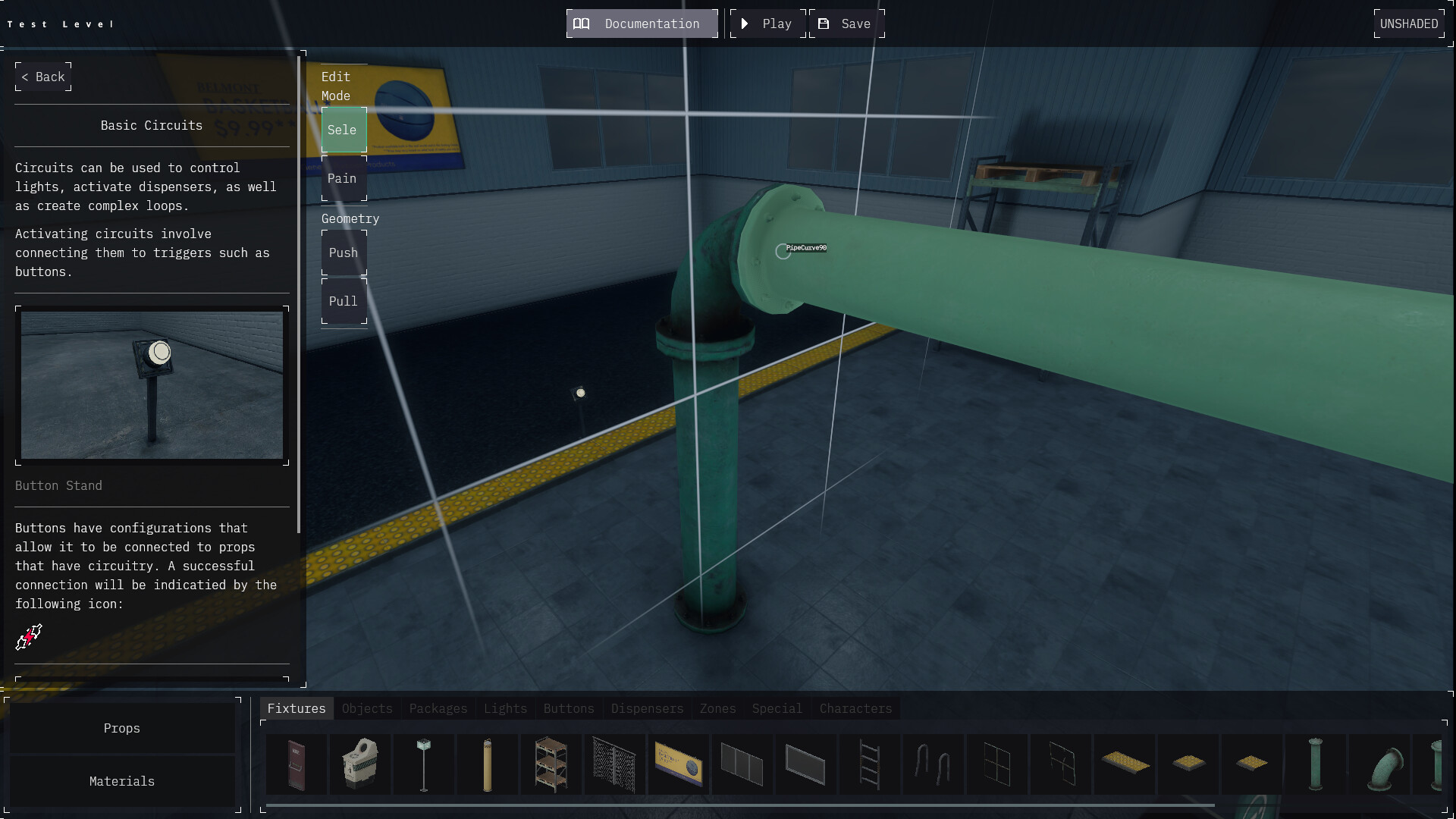Pick the broken window frame fixture
Image resolution: width=1456 pixels, height=819 pixels.
pos(1061,764)
